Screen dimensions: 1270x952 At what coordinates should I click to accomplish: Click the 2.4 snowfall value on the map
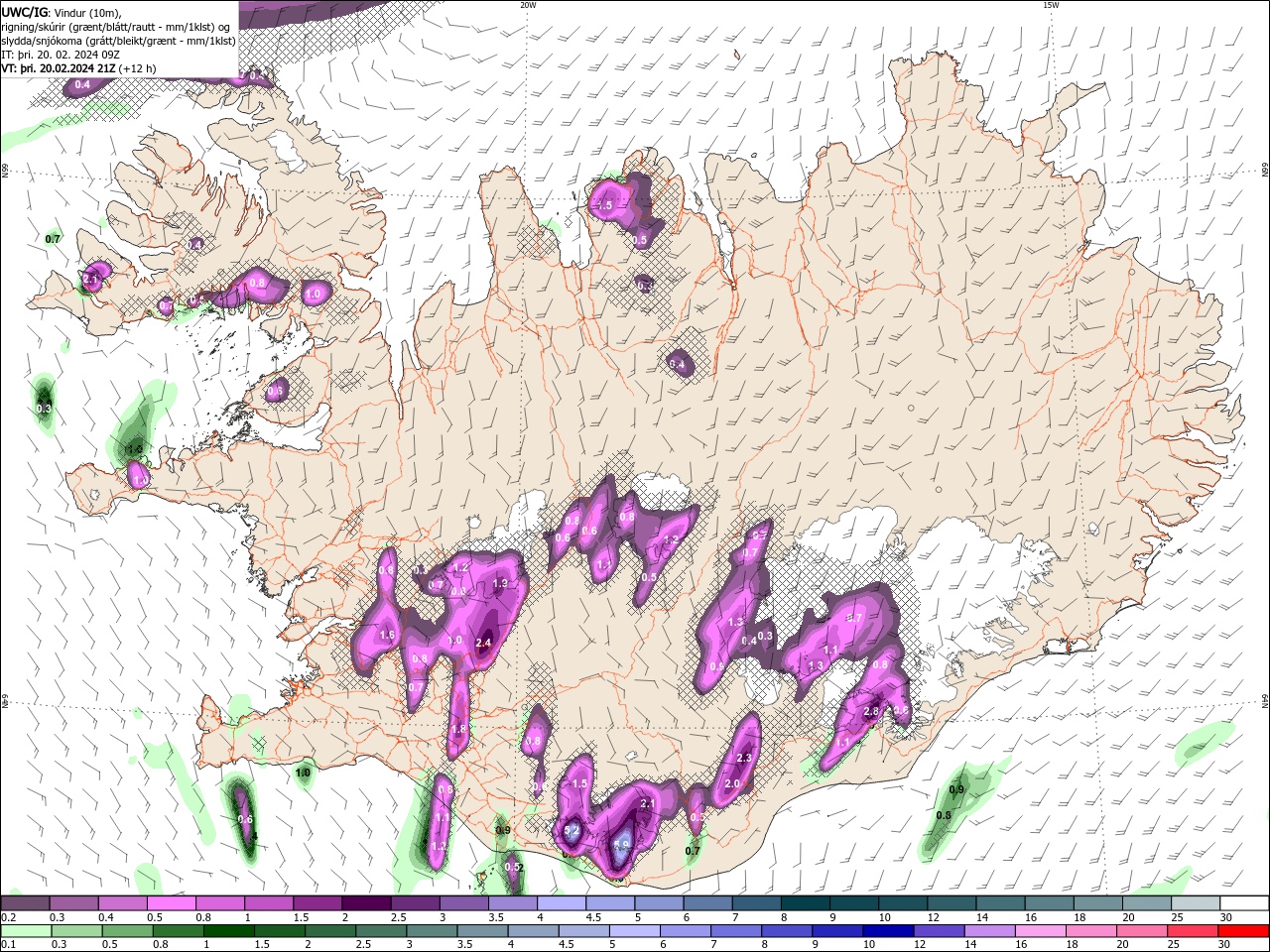pyautogui.click(x=484, y=643)
